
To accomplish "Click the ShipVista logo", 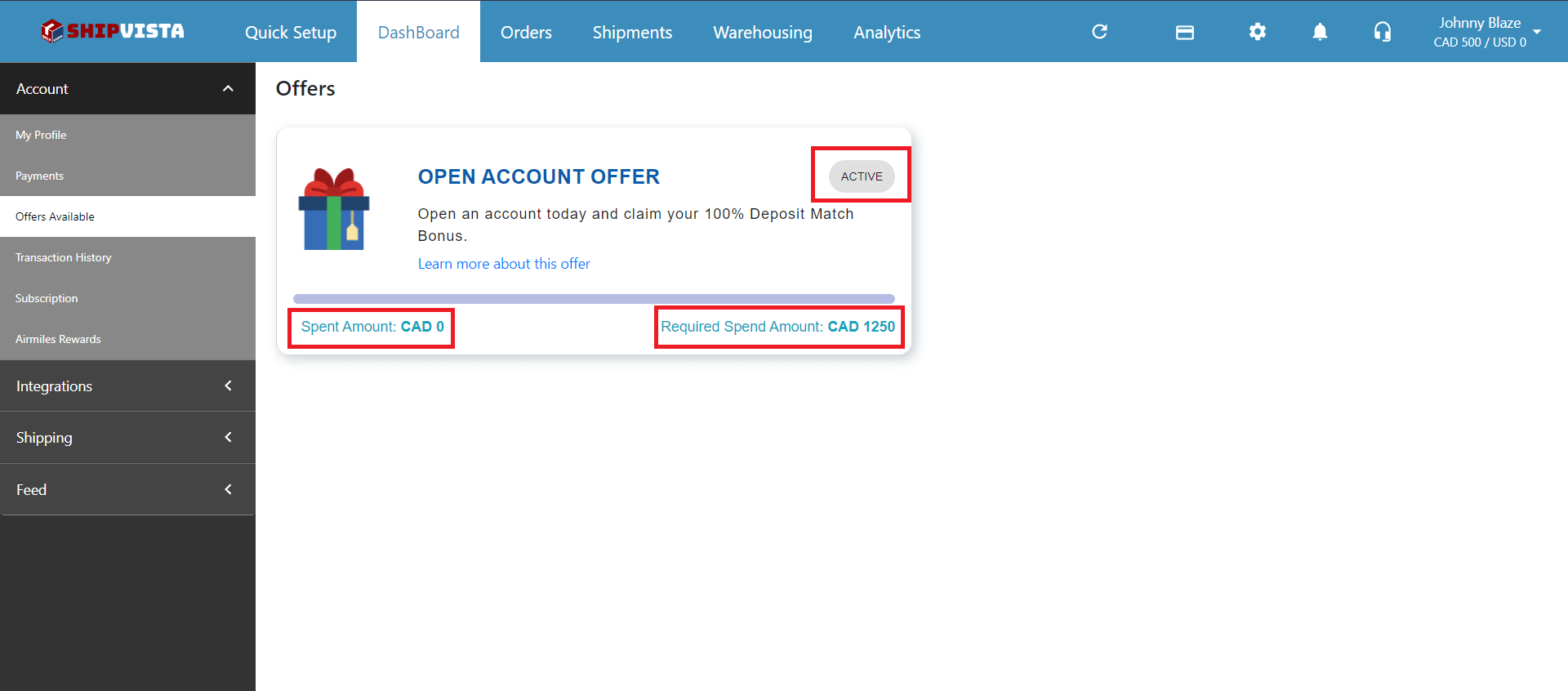I will click(x=113, y=31).
